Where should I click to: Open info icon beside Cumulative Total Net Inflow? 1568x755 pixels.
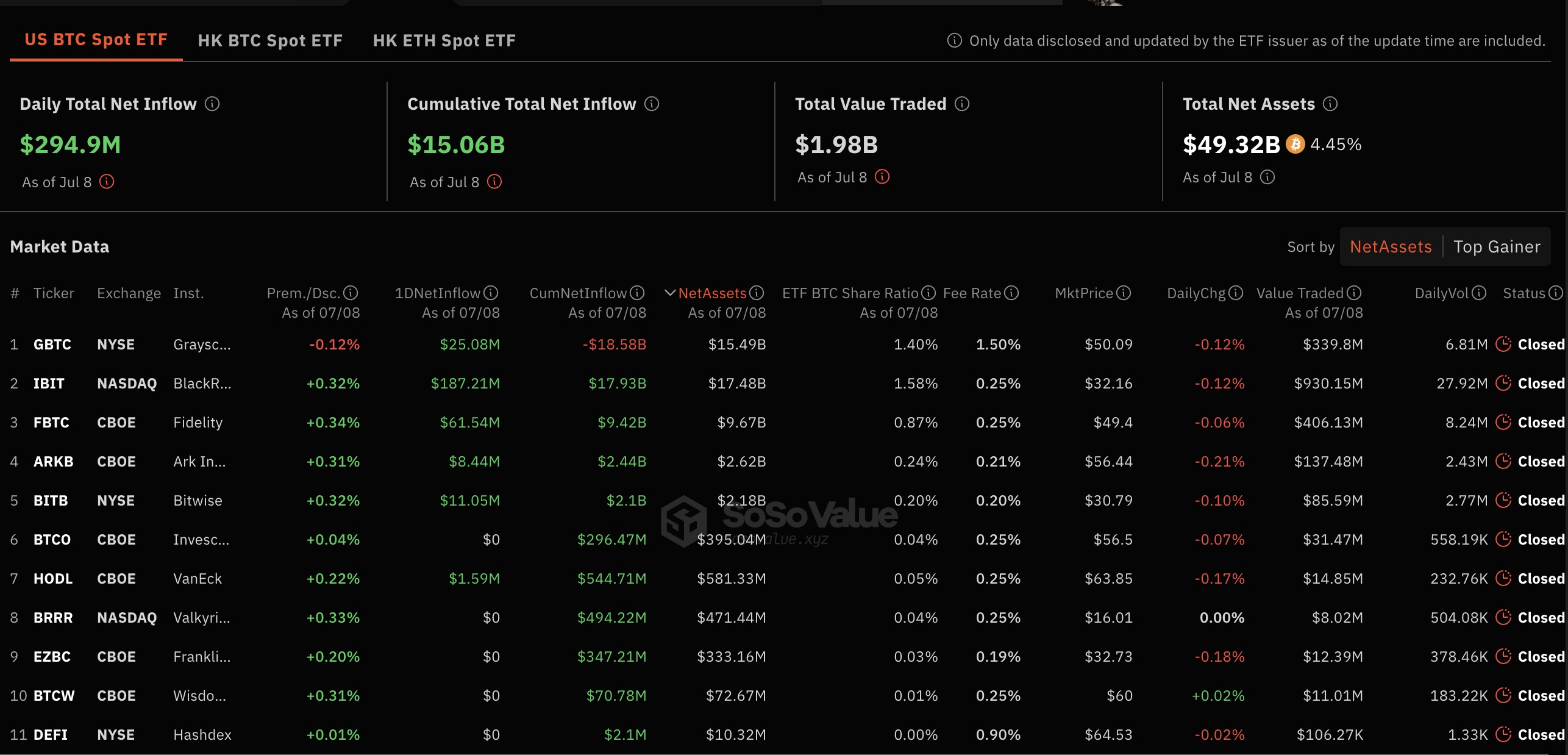(652, 104)
